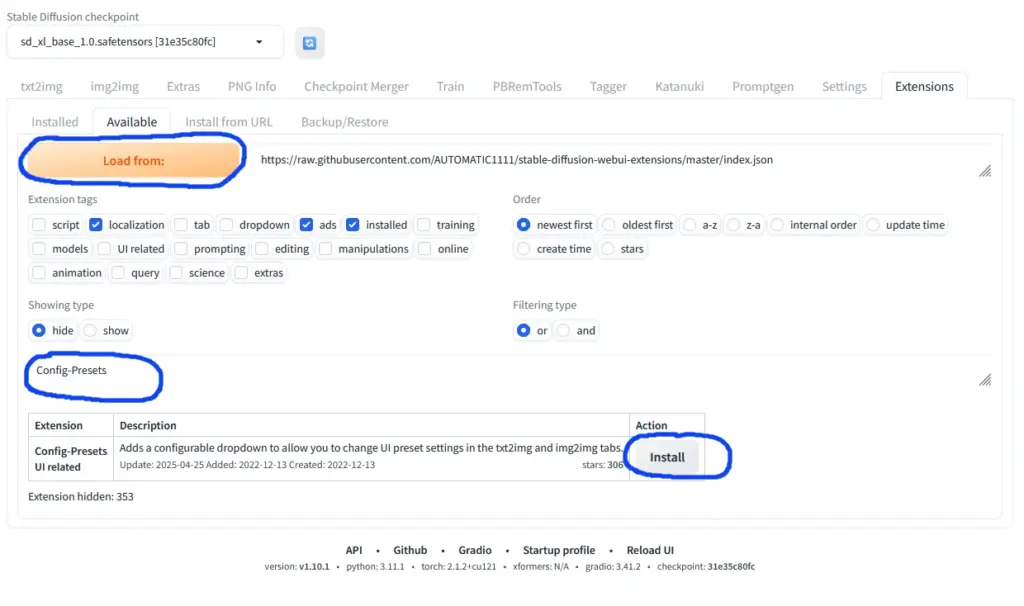Open the Github footer link
Screen dimensions: 1024x606
pos(410,550)
